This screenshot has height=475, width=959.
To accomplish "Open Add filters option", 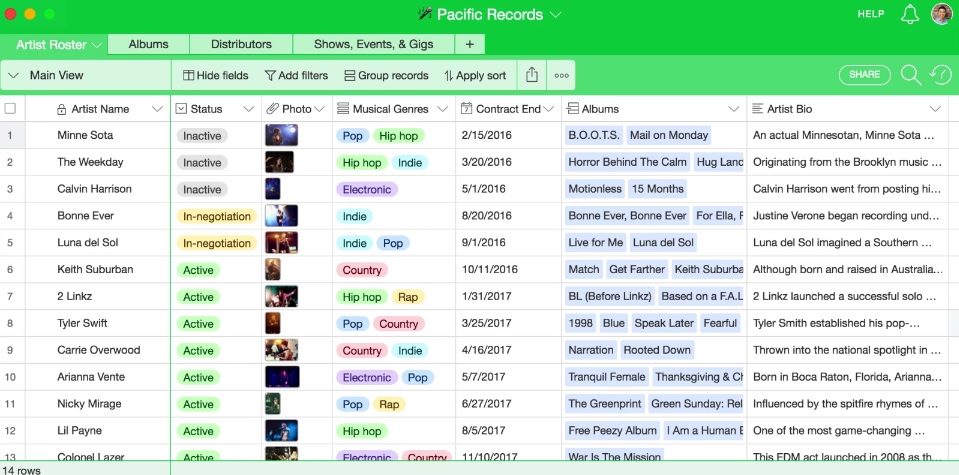I will point(296,75).
